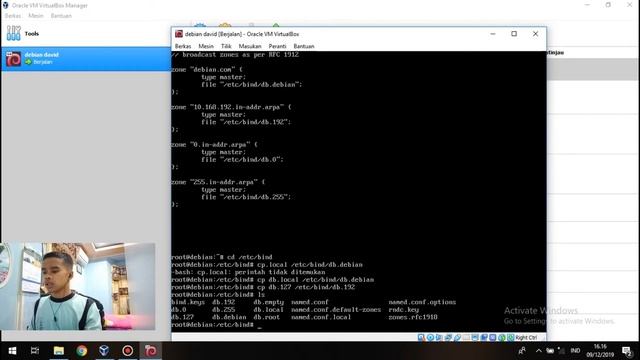Click the keyboard capture indicator beside Right Ctrl
This screenshot has width=640, height=360.
511,338
